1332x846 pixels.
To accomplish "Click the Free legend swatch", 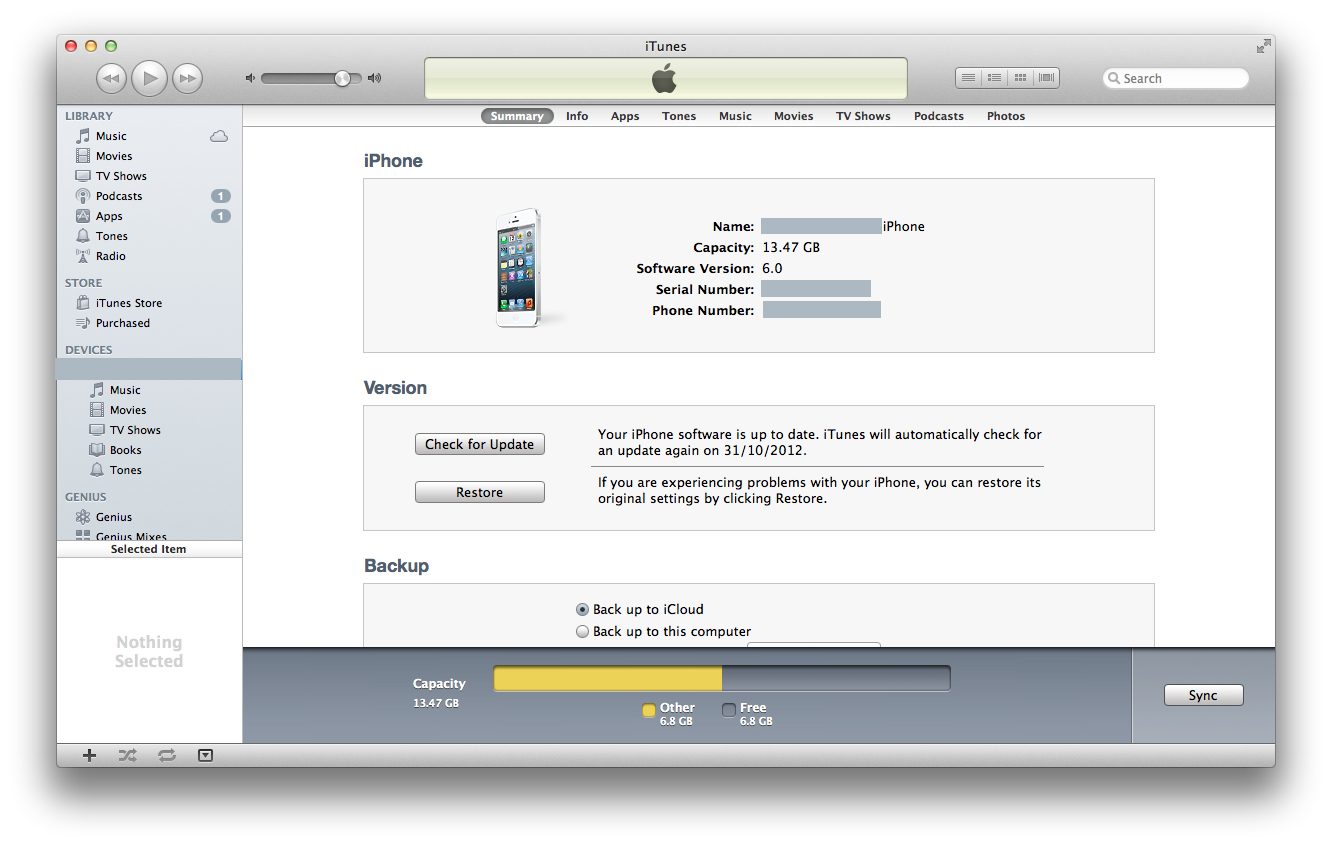I will point(729,710).
